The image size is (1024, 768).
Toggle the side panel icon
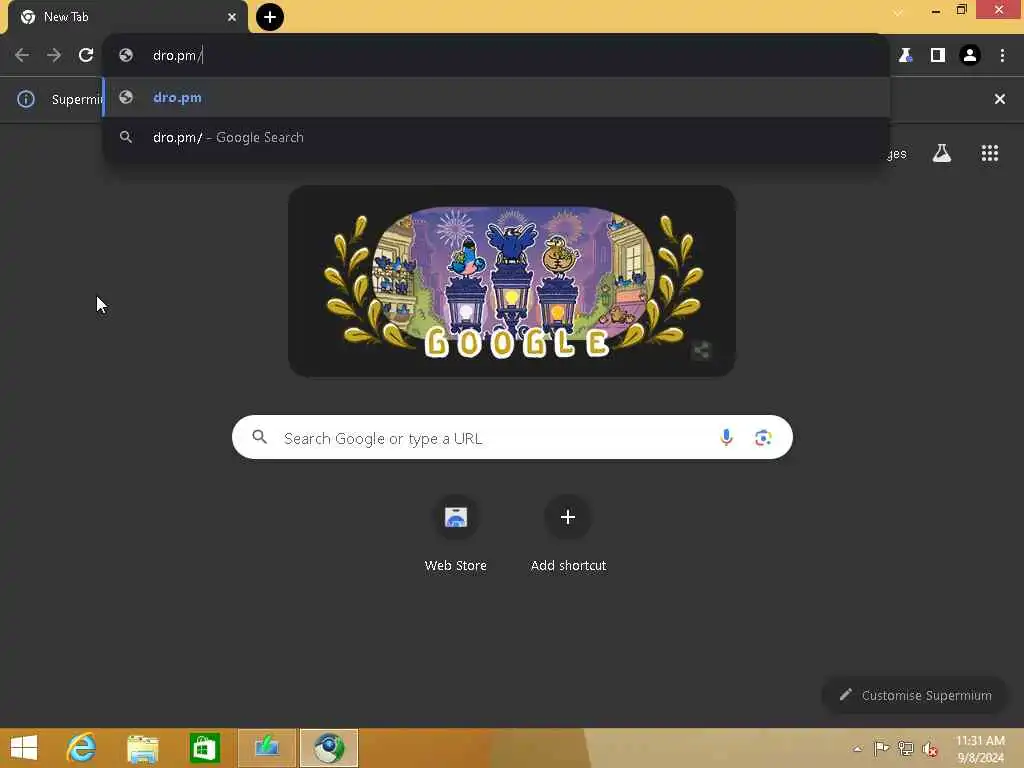coord(938,56)
